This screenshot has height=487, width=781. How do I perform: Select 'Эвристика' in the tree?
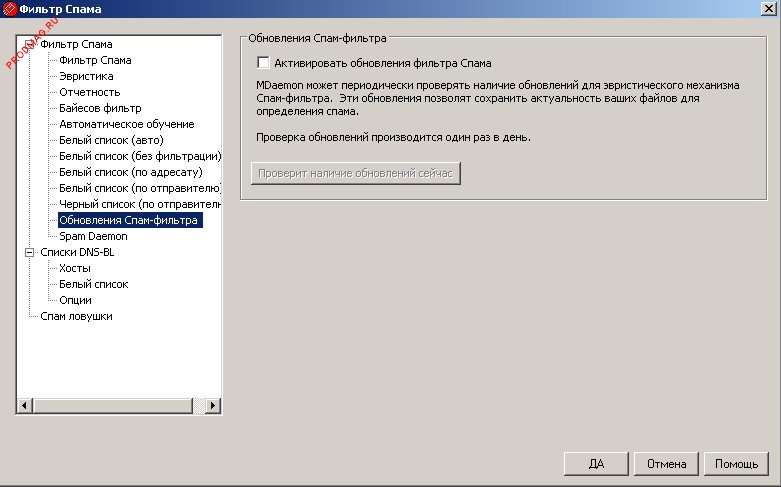[86, 76]
